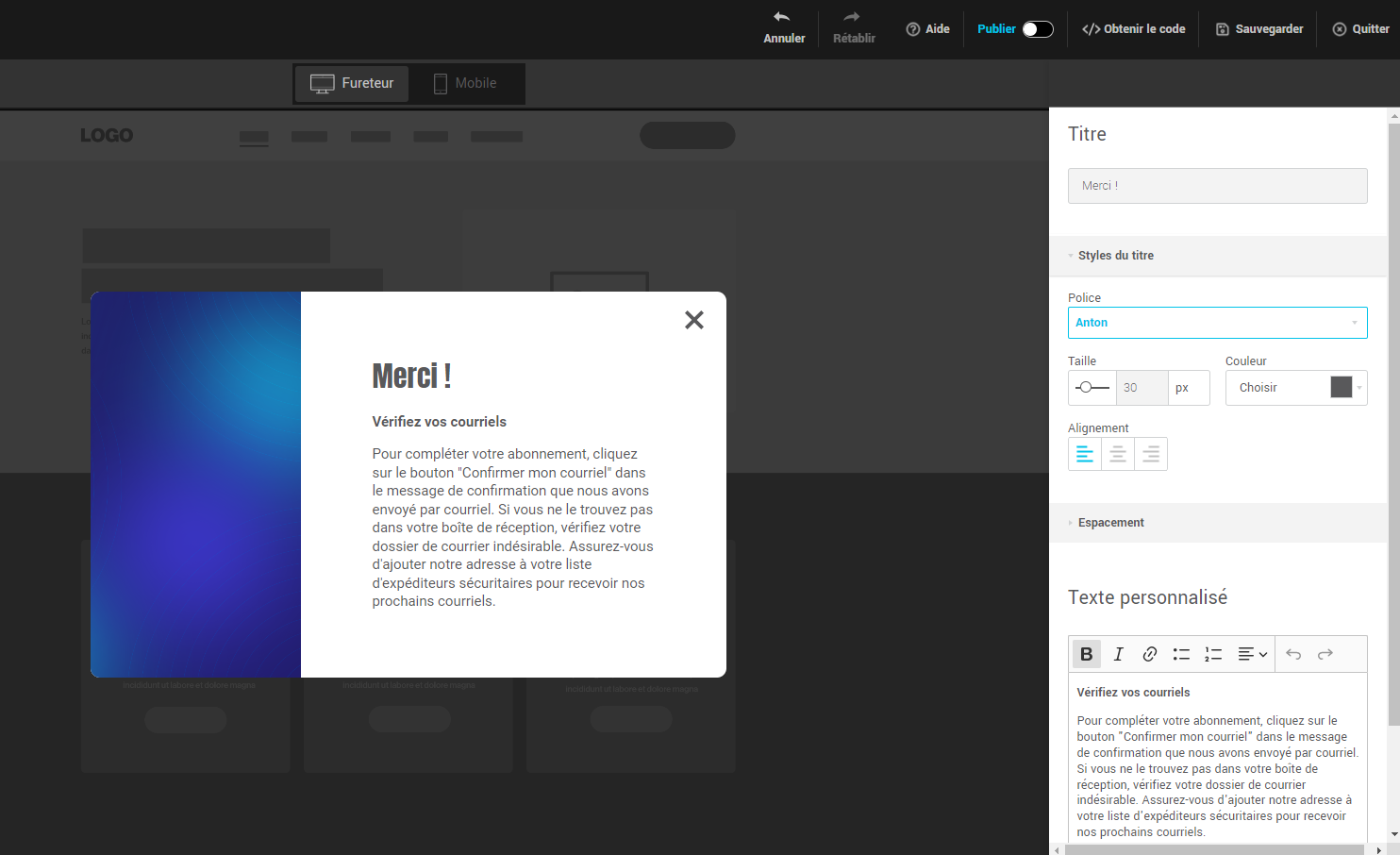
Task: Undo last edit in text editor
Action: click(1293, 654)
